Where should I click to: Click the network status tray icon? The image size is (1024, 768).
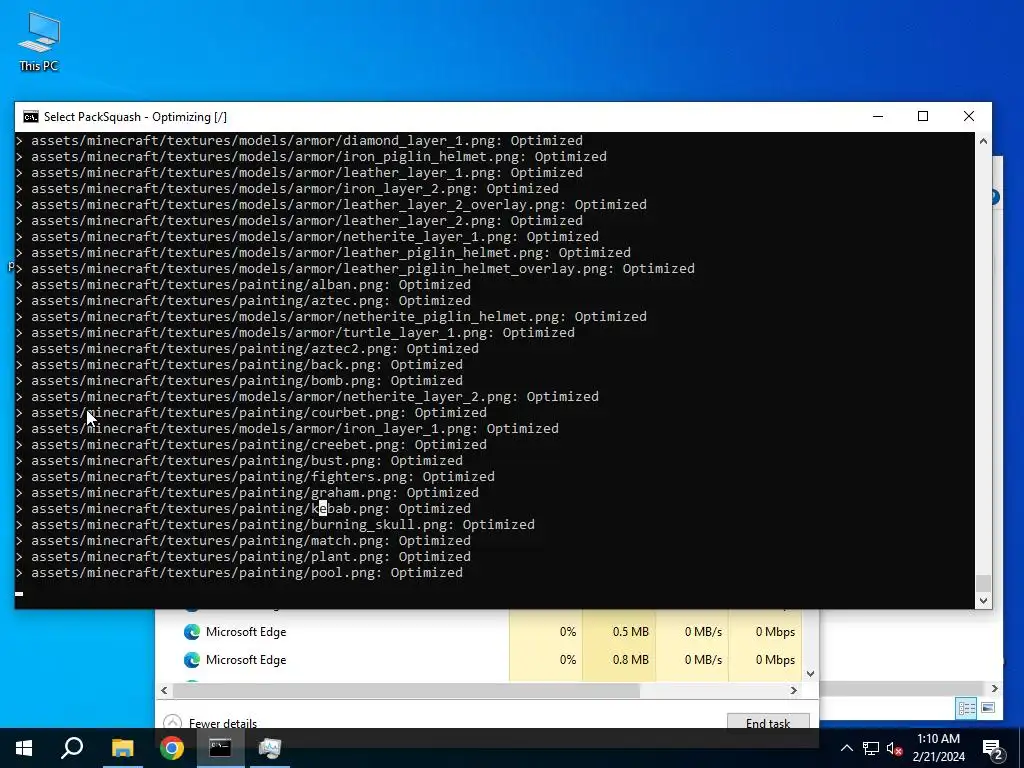(x=871, y=748)
